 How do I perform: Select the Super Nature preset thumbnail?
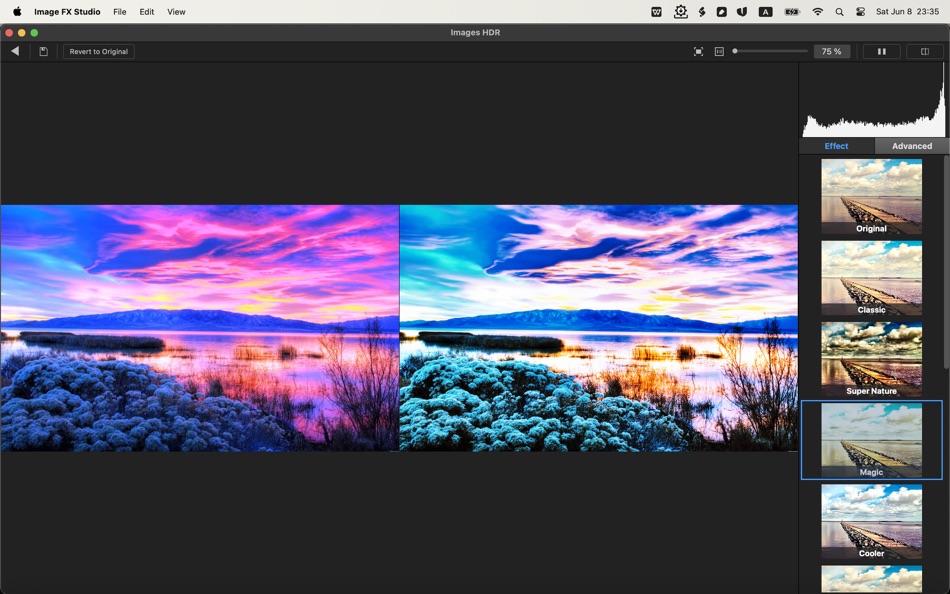coord(871,358)
